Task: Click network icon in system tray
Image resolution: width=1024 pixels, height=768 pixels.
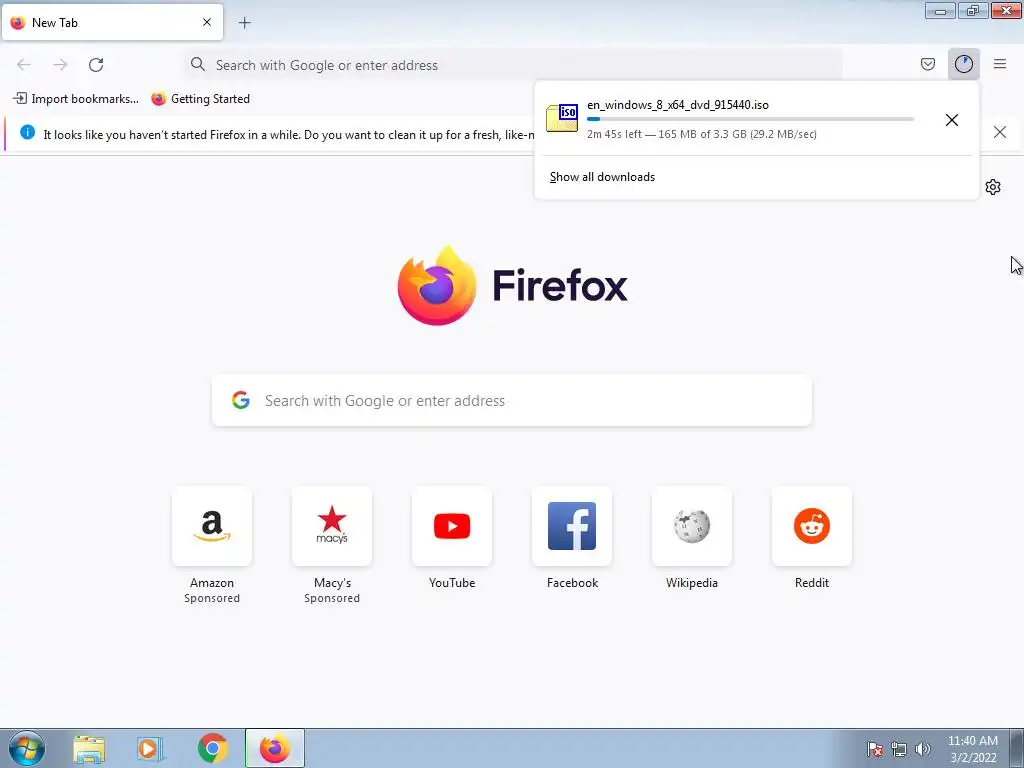Action: click(x=899, y=749)
